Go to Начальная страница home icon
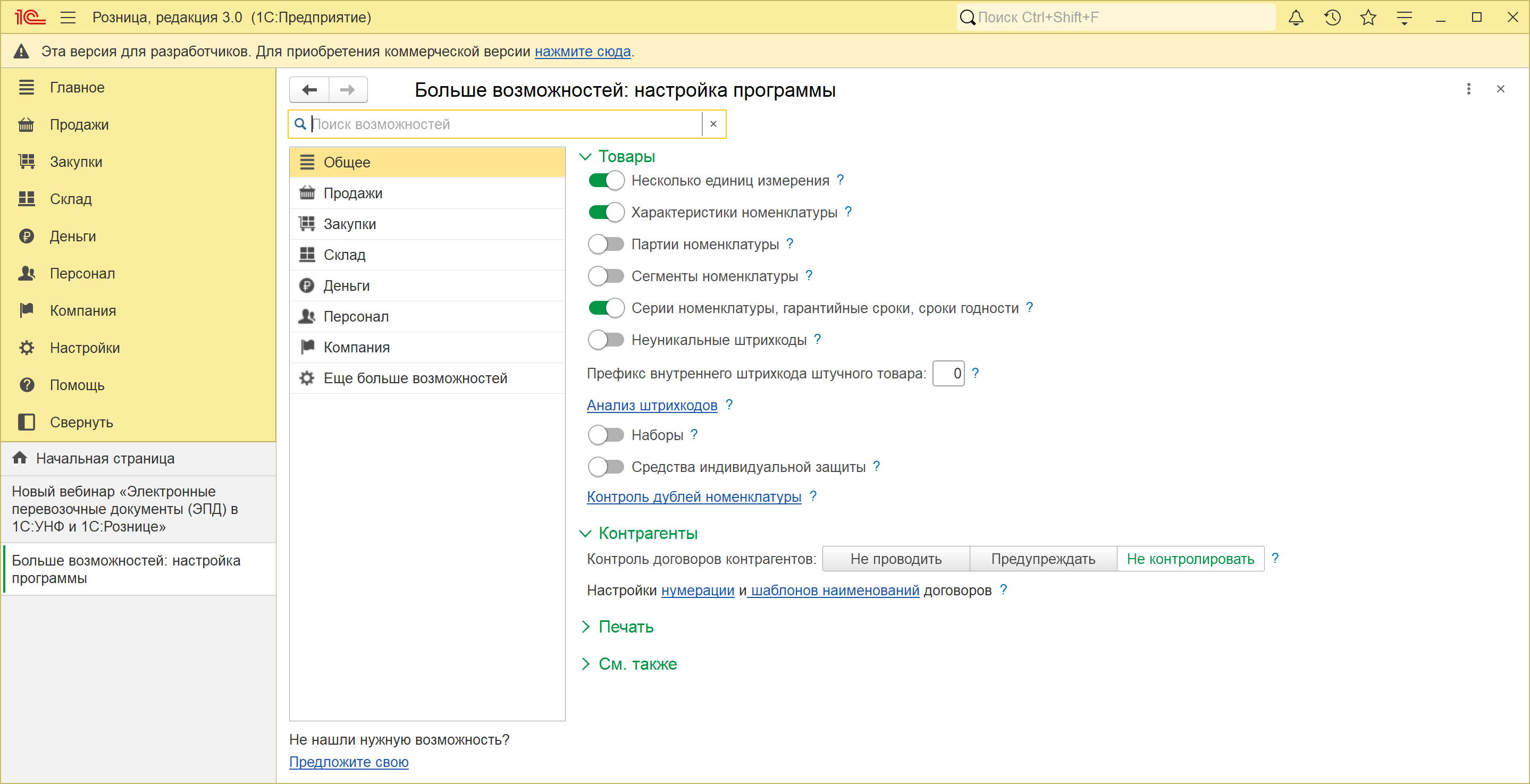The height and width of the screenshot is (784, 1530). pos(20,458)
